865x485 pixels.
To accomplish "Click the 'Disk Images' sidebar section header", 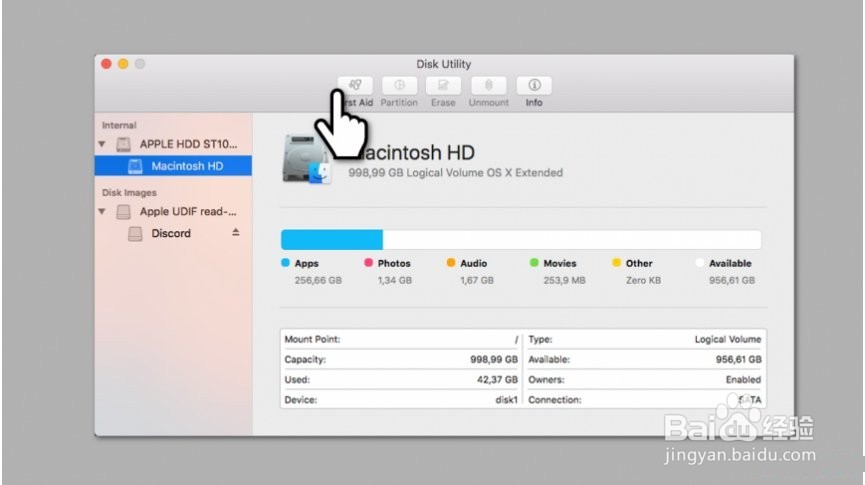I will coord(129,193).
